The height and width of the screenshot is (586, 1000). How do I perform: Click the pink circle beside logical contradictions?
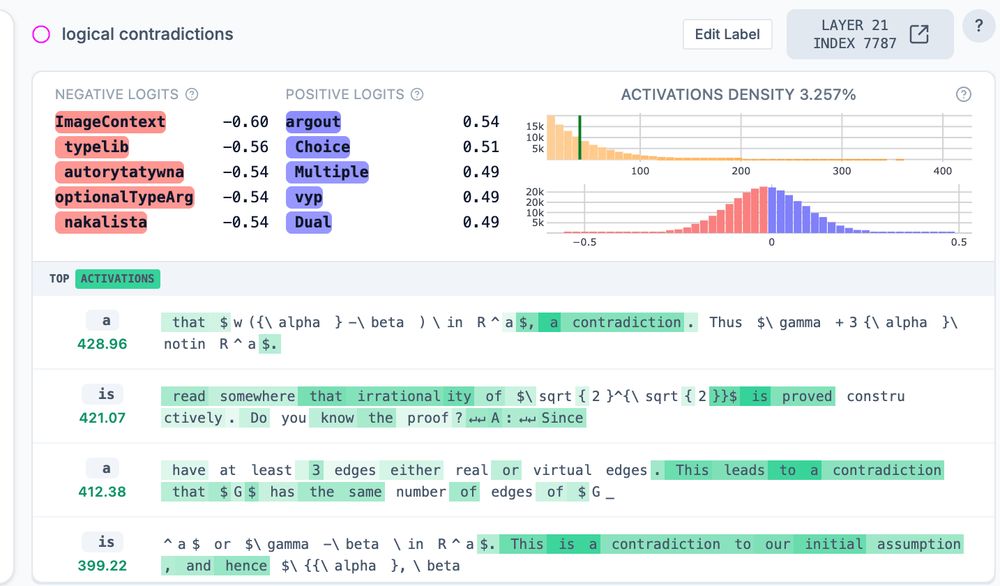coord(41,34)
